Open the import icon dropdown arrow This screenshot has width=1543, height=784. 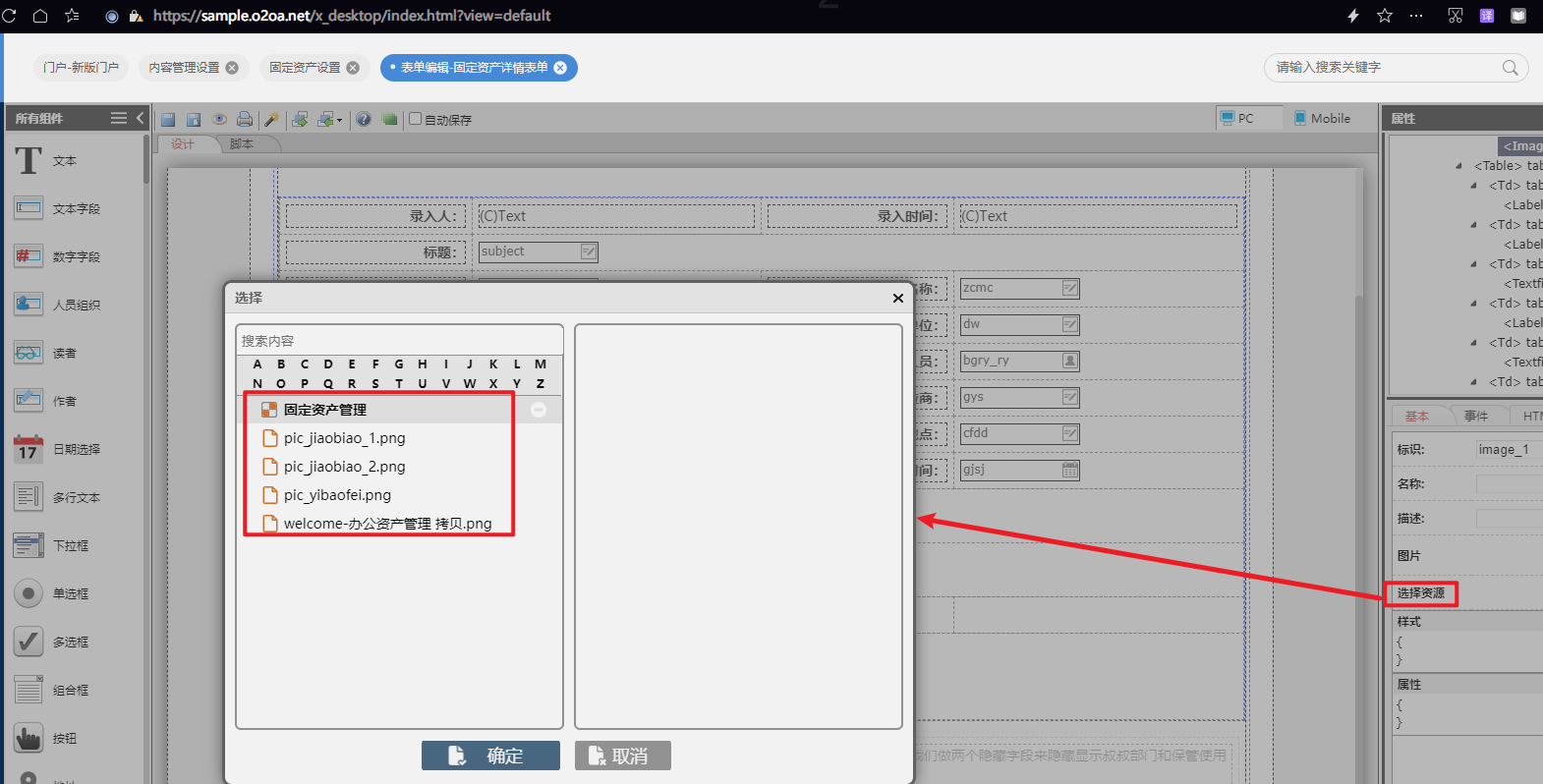[340, 120]
